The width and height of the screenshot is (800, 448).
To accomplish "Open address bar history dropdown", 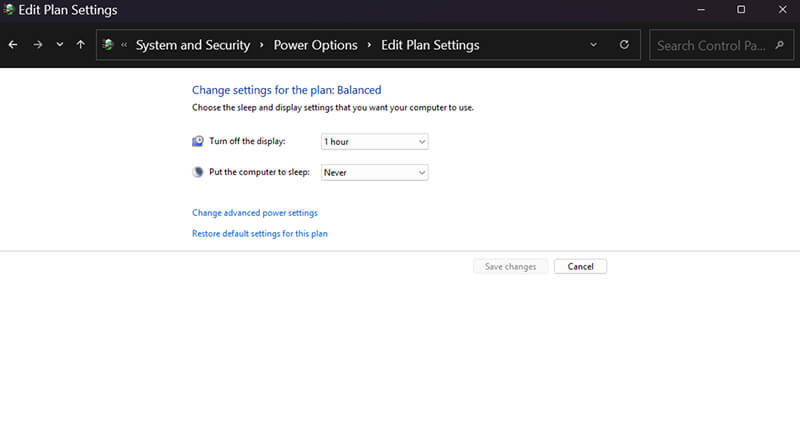I will (593, 45).
